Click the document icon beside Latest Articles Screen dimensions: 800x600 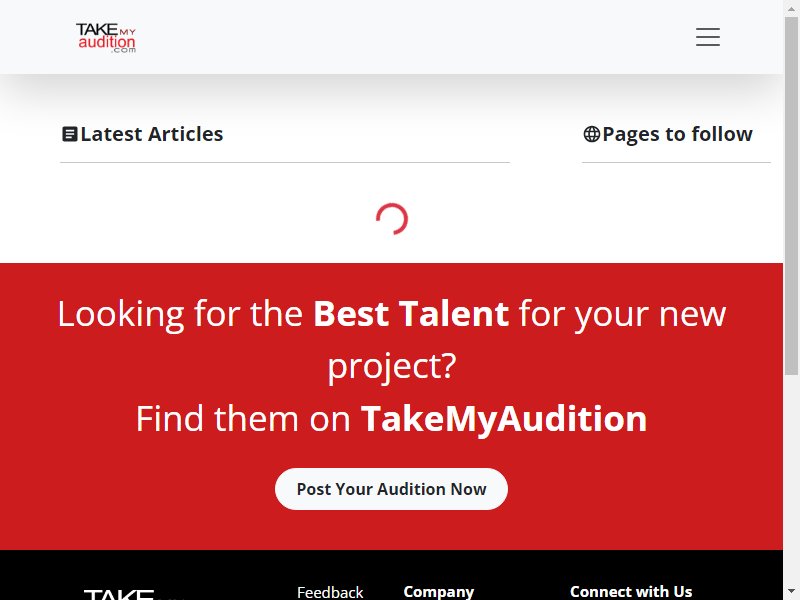coord(69,134)
